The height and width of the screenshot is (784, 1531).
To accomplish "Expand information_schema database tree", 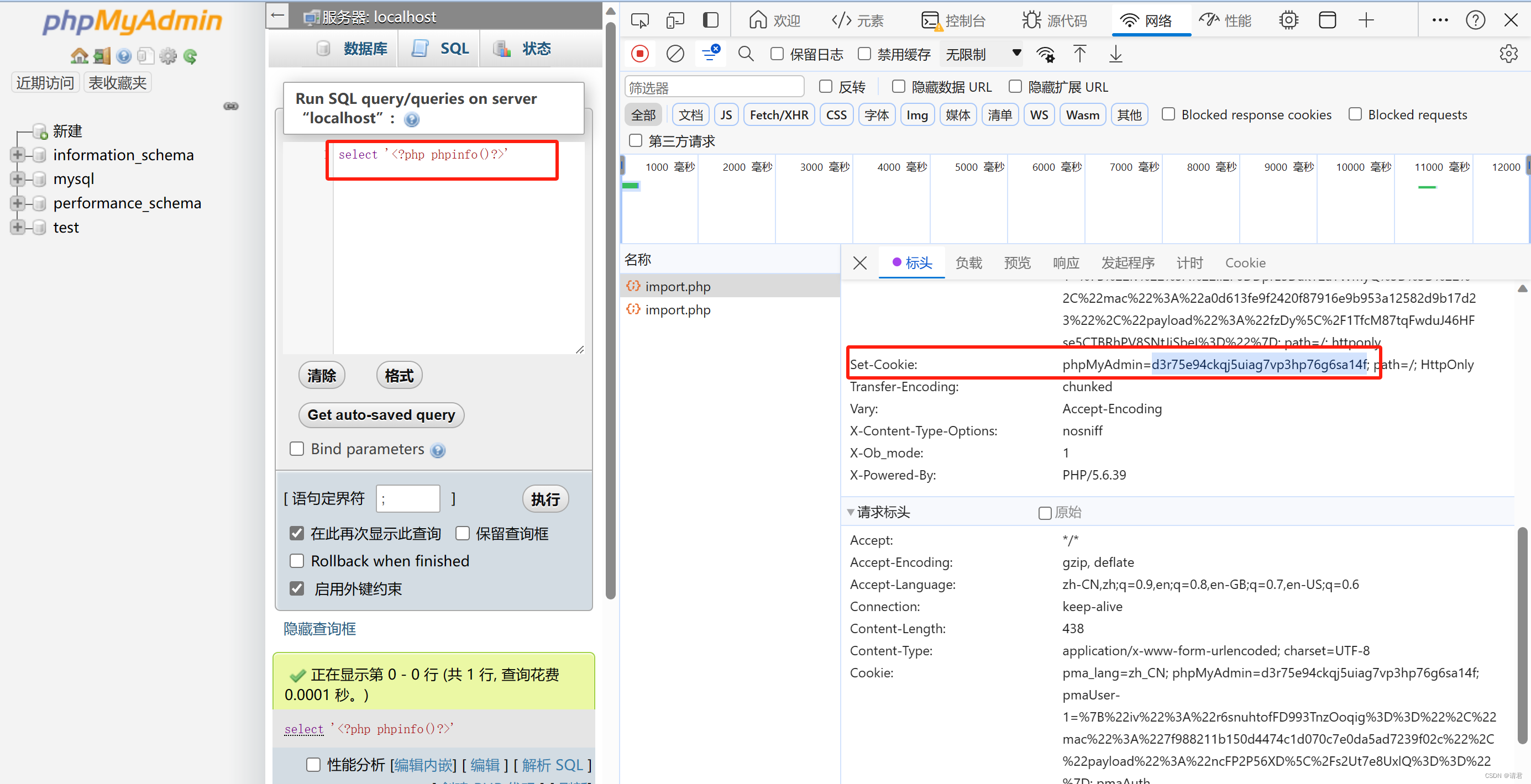I will 17,155.
